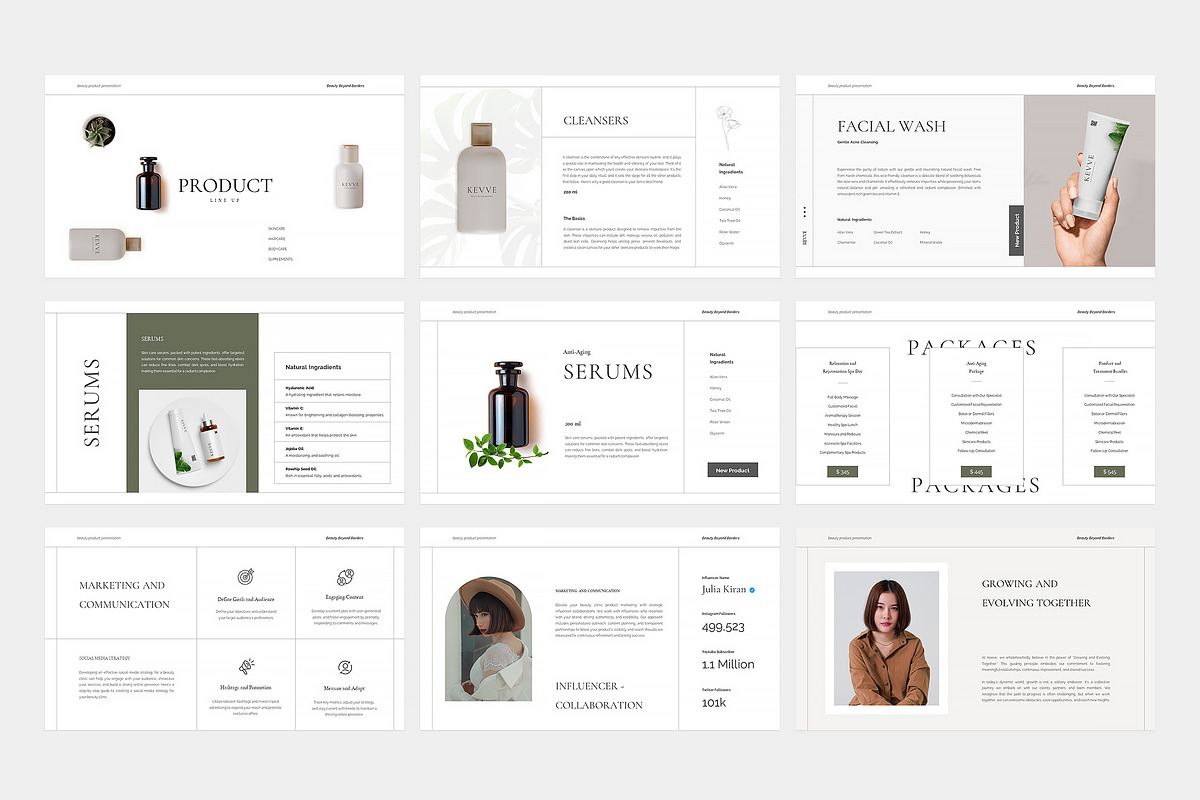Click the Engaging Content label
Image resolution: width=1200 pixels, height=800 pixels.
(x=344, y=598)
